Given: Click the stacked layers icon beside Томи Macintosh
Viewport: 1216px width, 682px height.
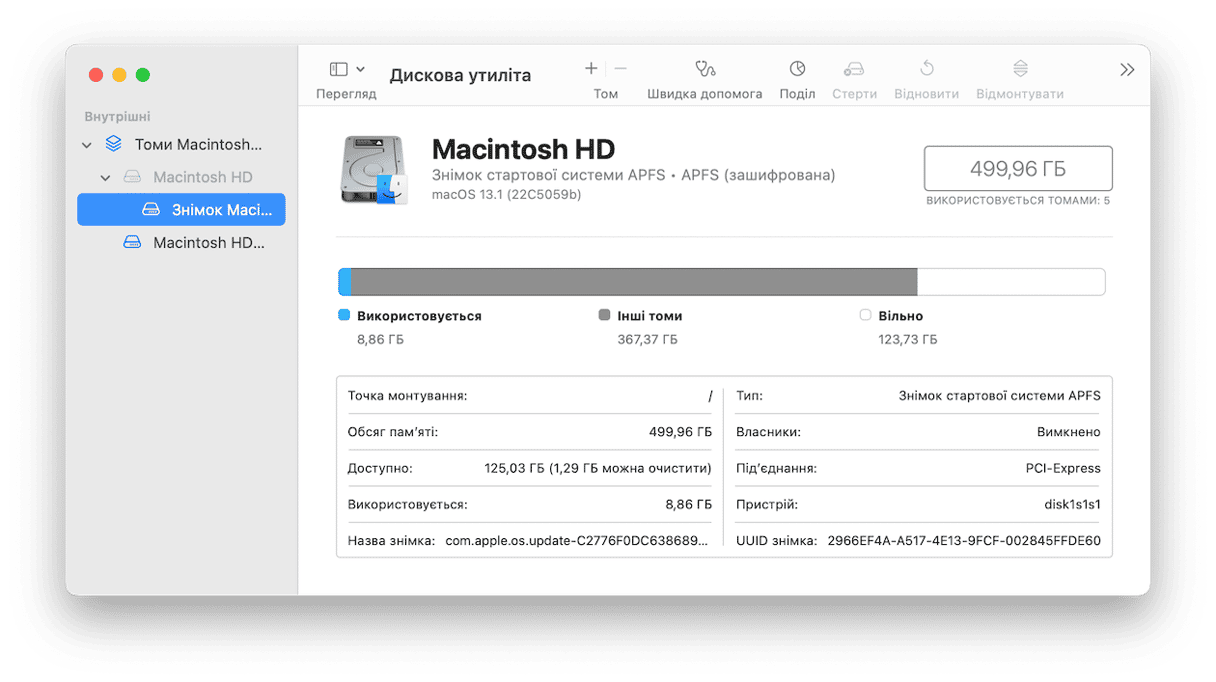Looking at the screenshot, I should coord(114,144).
